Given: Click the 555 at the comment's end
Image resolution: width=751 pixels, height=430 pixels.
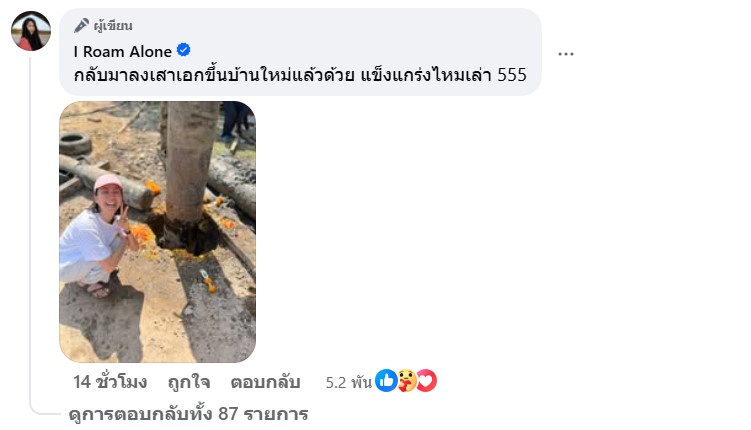Looking at the screenshot, I should coord(512,75).
